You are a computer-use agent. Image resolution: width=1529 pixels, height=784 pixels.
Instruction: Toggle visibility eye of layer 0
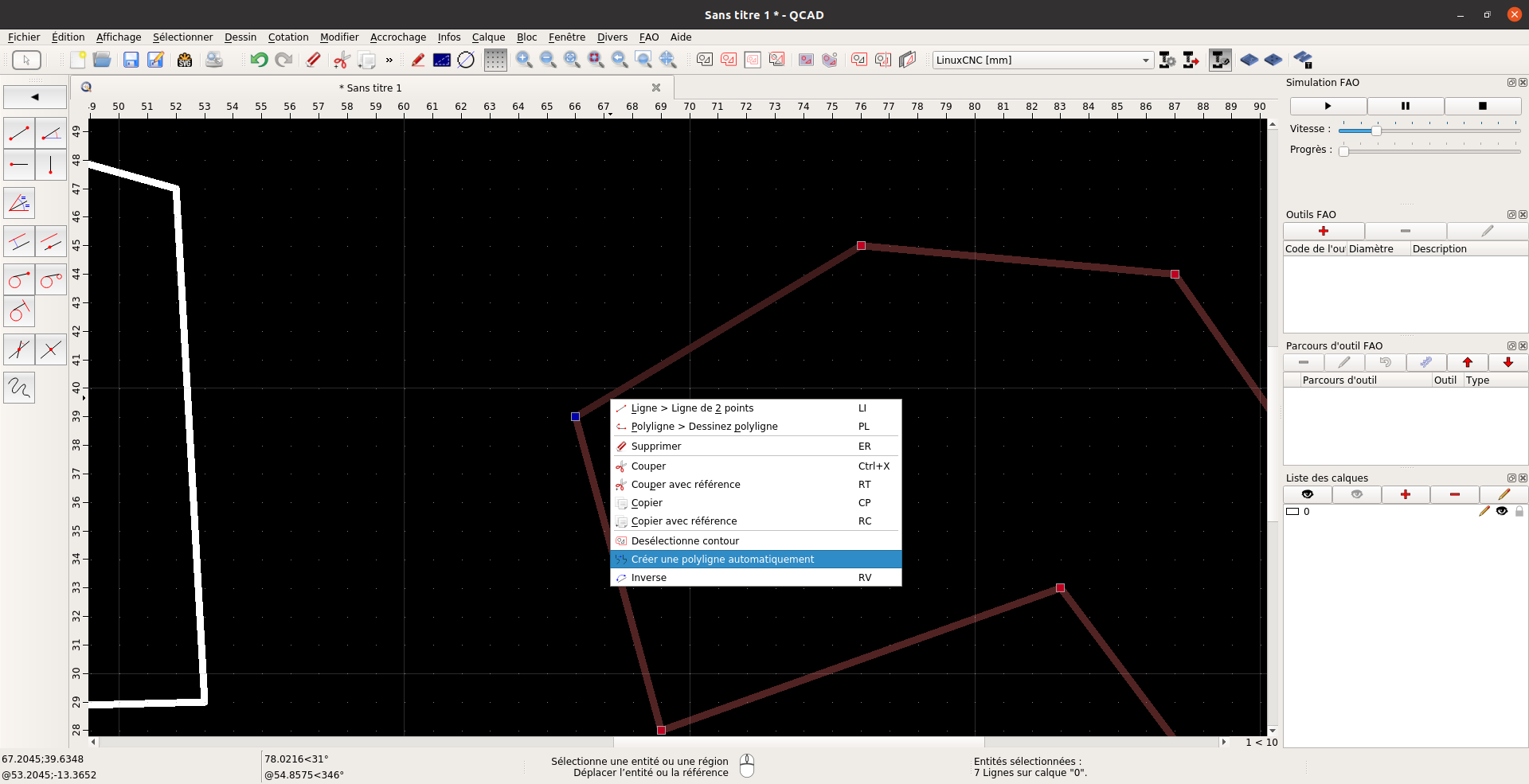point(1502,511)
